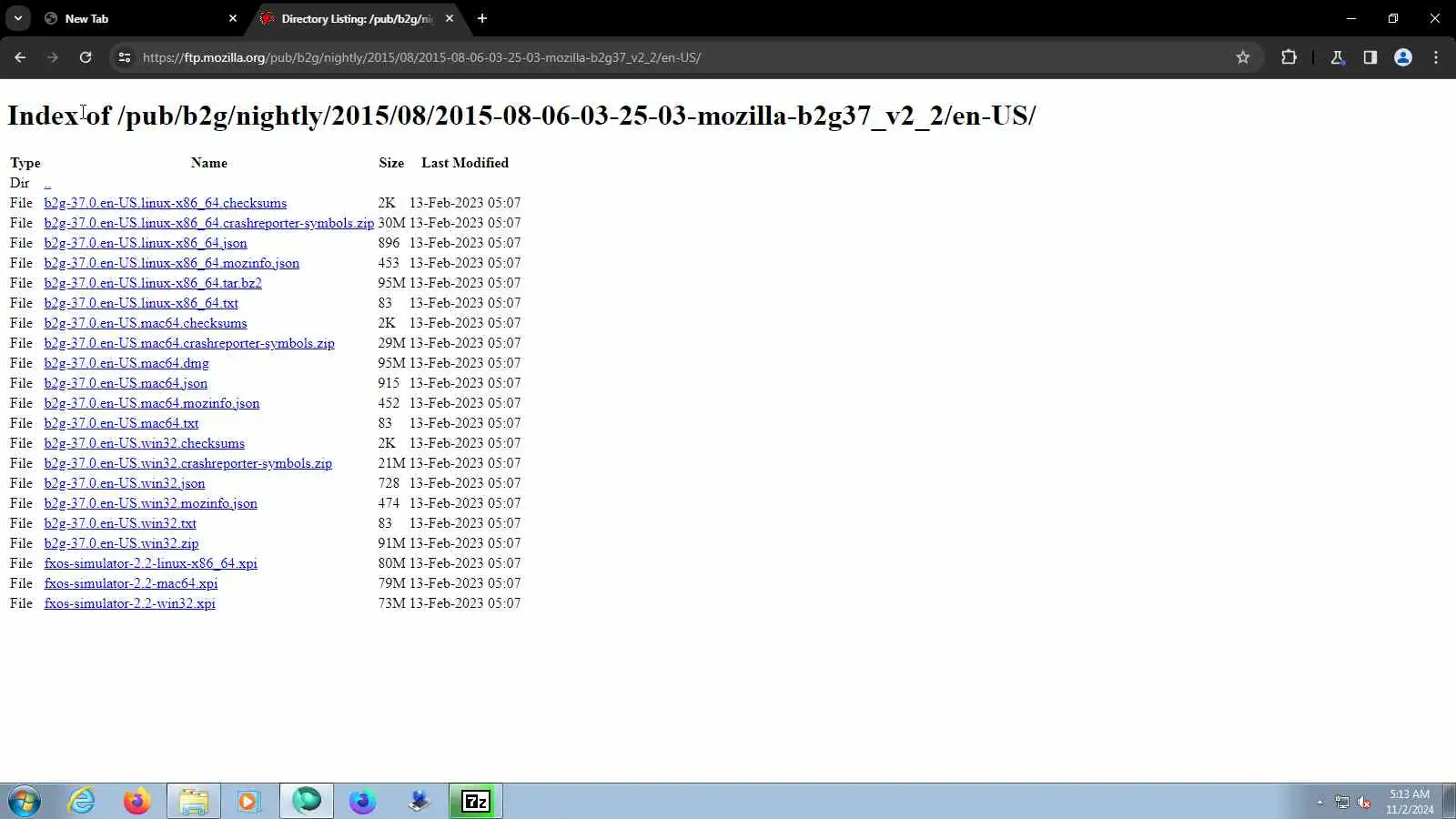This screenshot has width=1456, height=819.
Task: Click the Type column header
Action: point(25,163)
